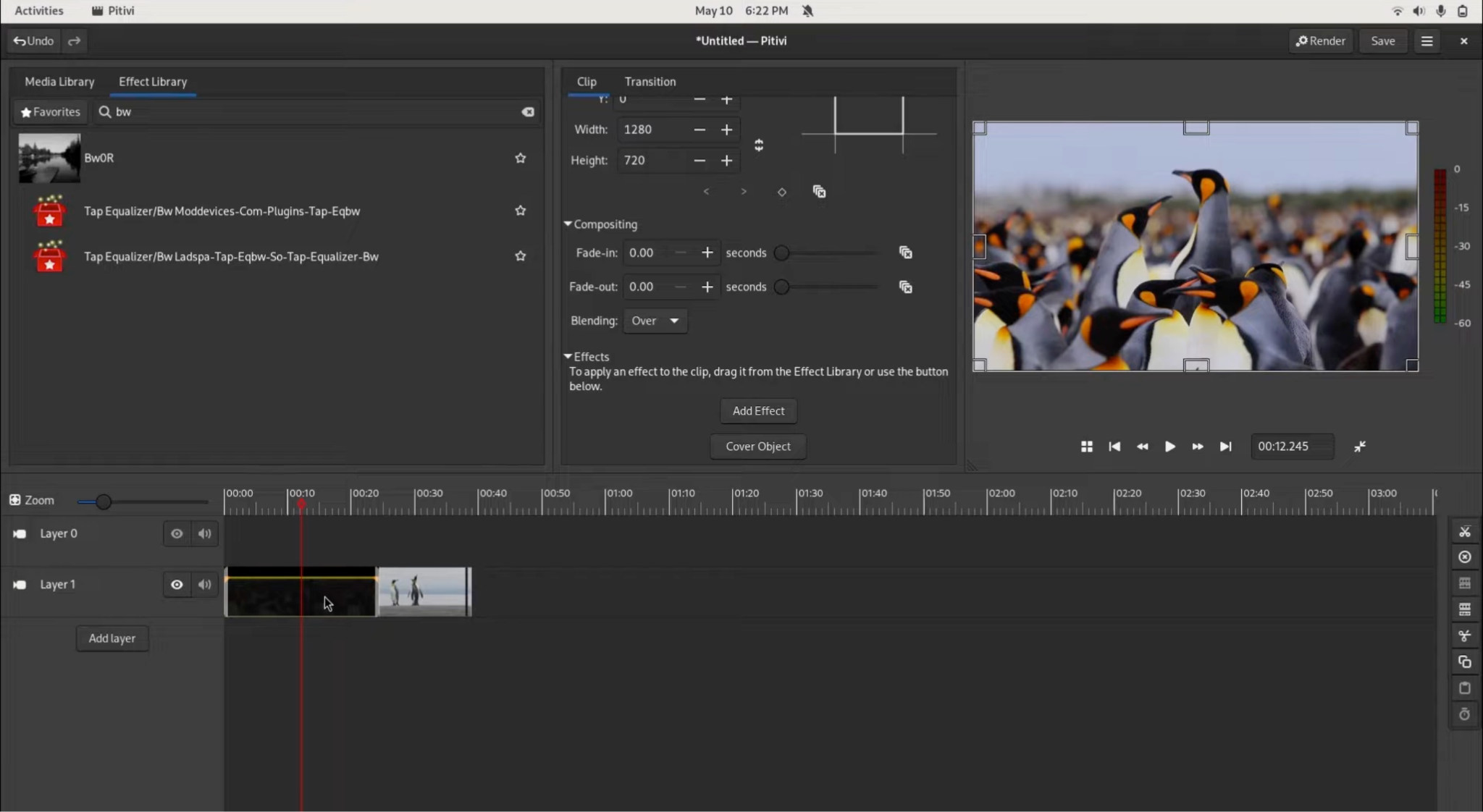
Task: Toggle Favorites filter in Effect Library
Action: [x=49, y=111]
